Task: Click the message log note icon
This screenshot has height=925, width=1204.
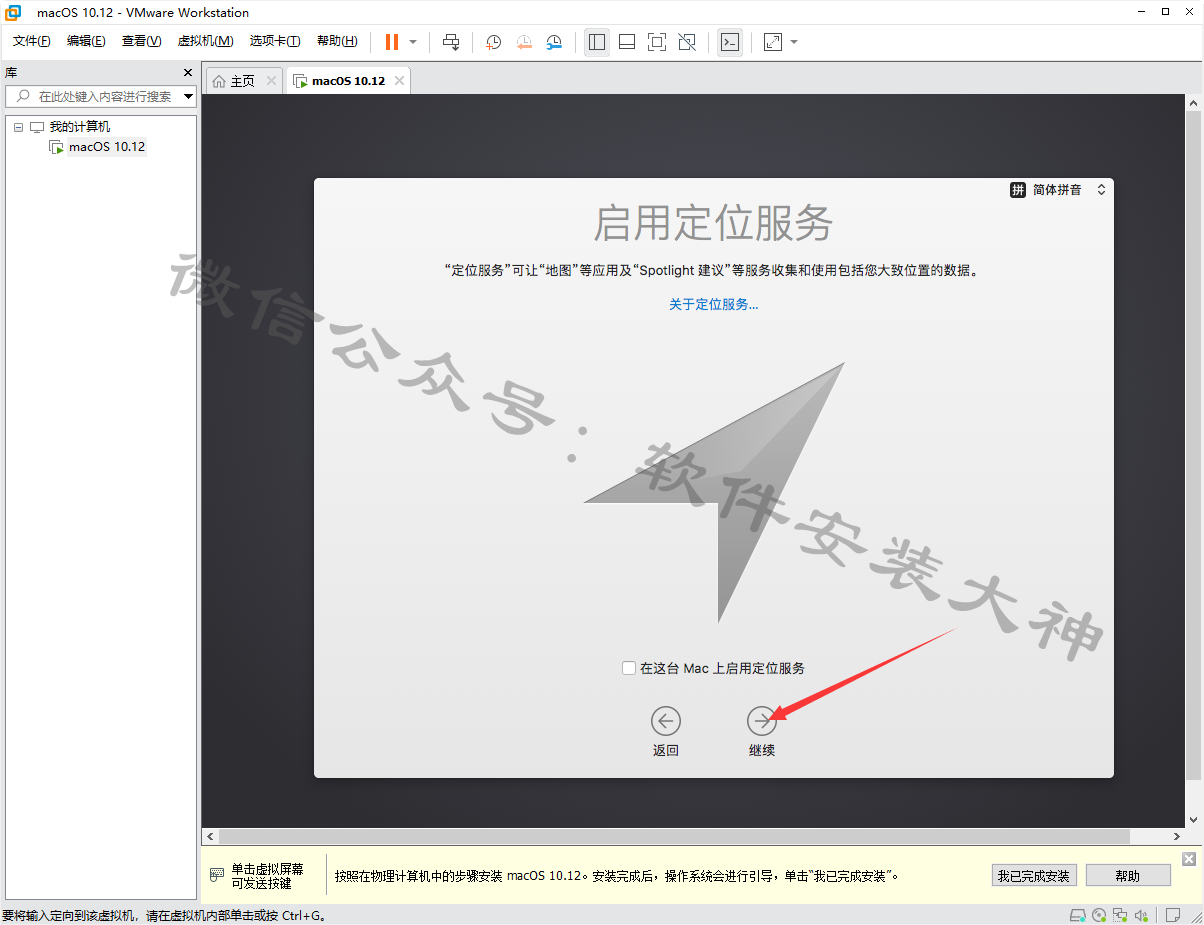Action: (1174, 915)
